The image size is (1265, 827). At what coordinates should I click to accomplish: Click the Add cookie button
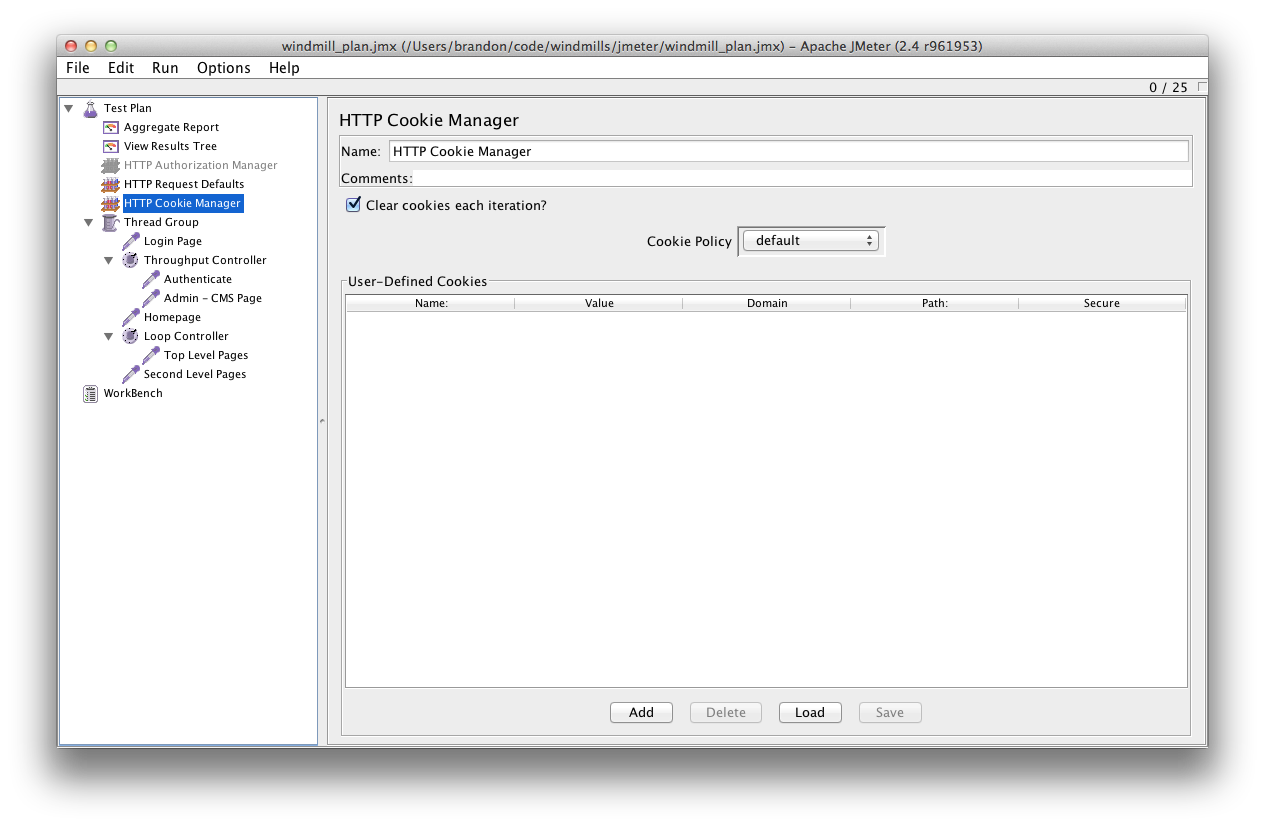tap(641, 713)
